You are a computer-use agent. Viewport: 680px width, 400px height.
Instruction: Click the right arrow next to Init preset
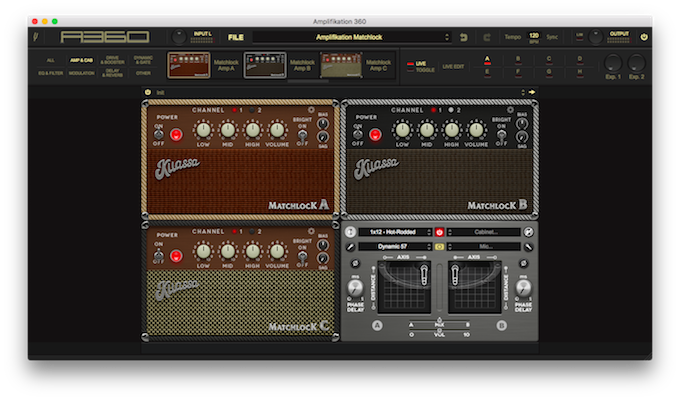point(532,92)
